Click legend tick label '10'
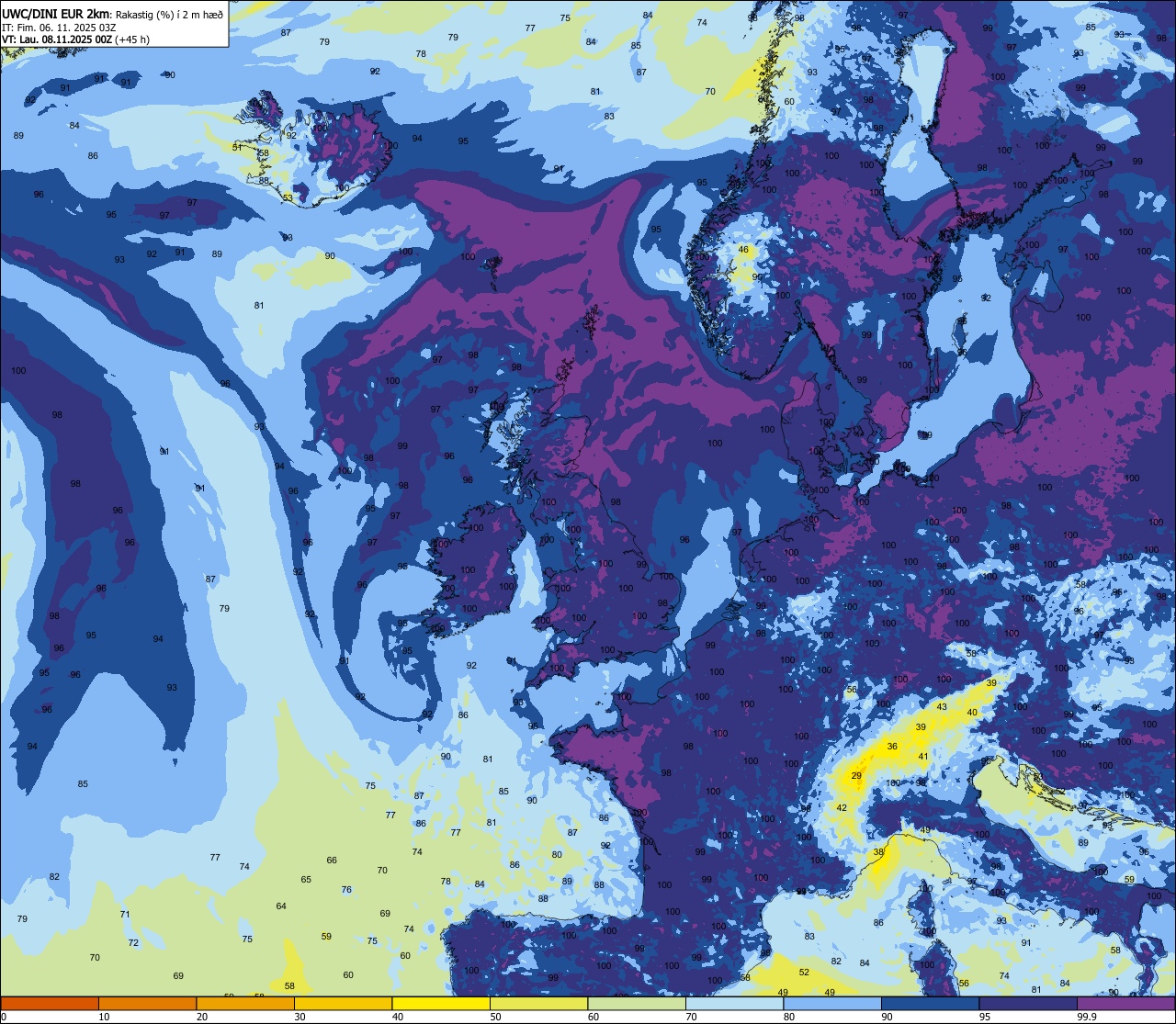The width and height of the screenshot is (1176, 1024). point(104,1017)
